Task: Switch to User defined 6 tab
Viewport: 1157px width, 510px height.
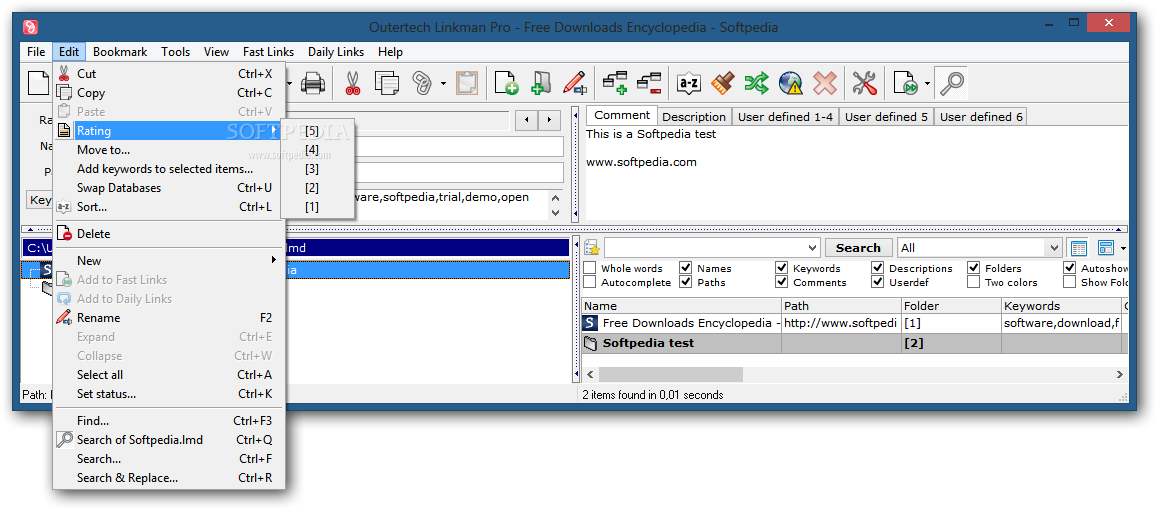Action: (x=981, y=117)
